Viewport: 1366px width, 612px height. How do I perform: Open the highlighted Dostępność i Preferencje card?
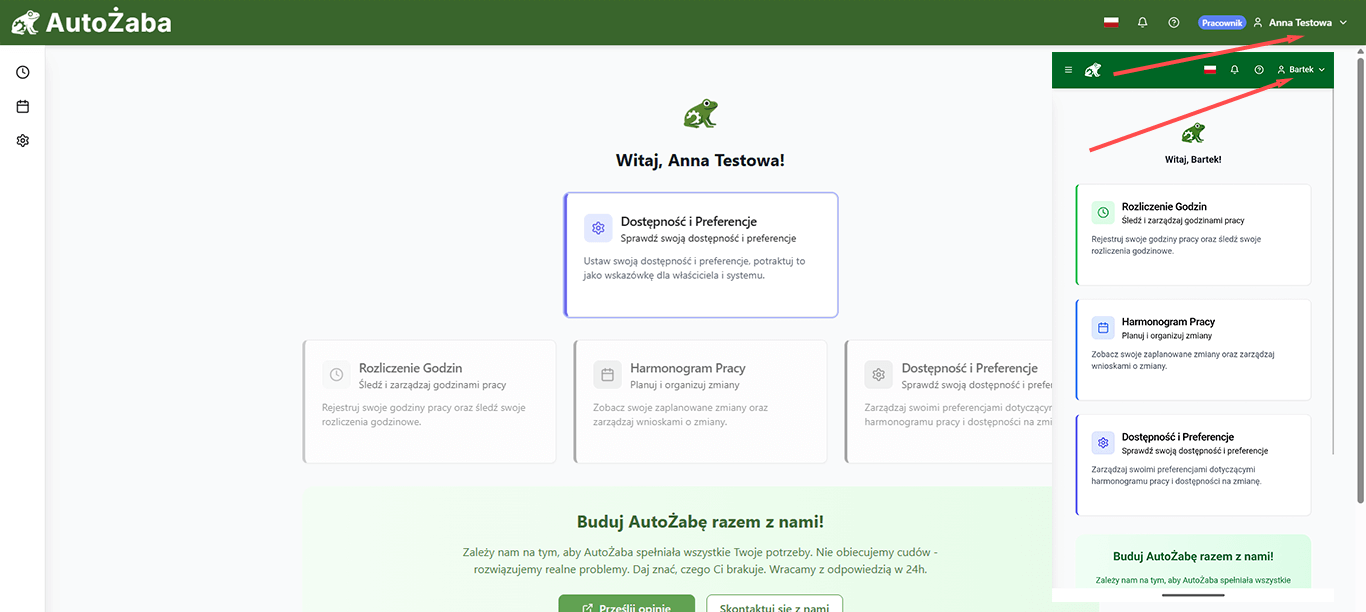[x=701, y=255]
